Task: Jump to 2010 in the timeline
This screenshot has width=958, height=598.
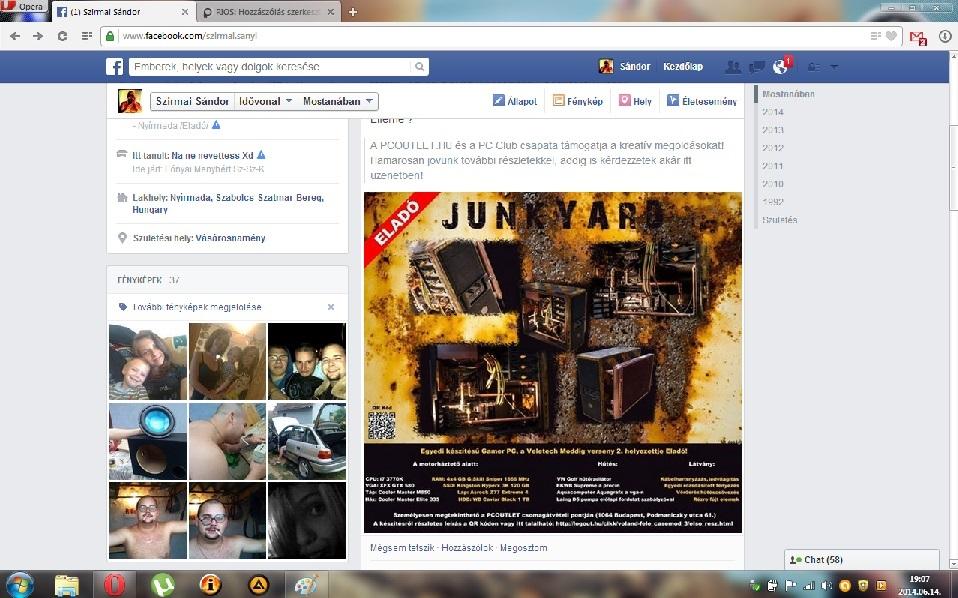Action: click(772, 184)
